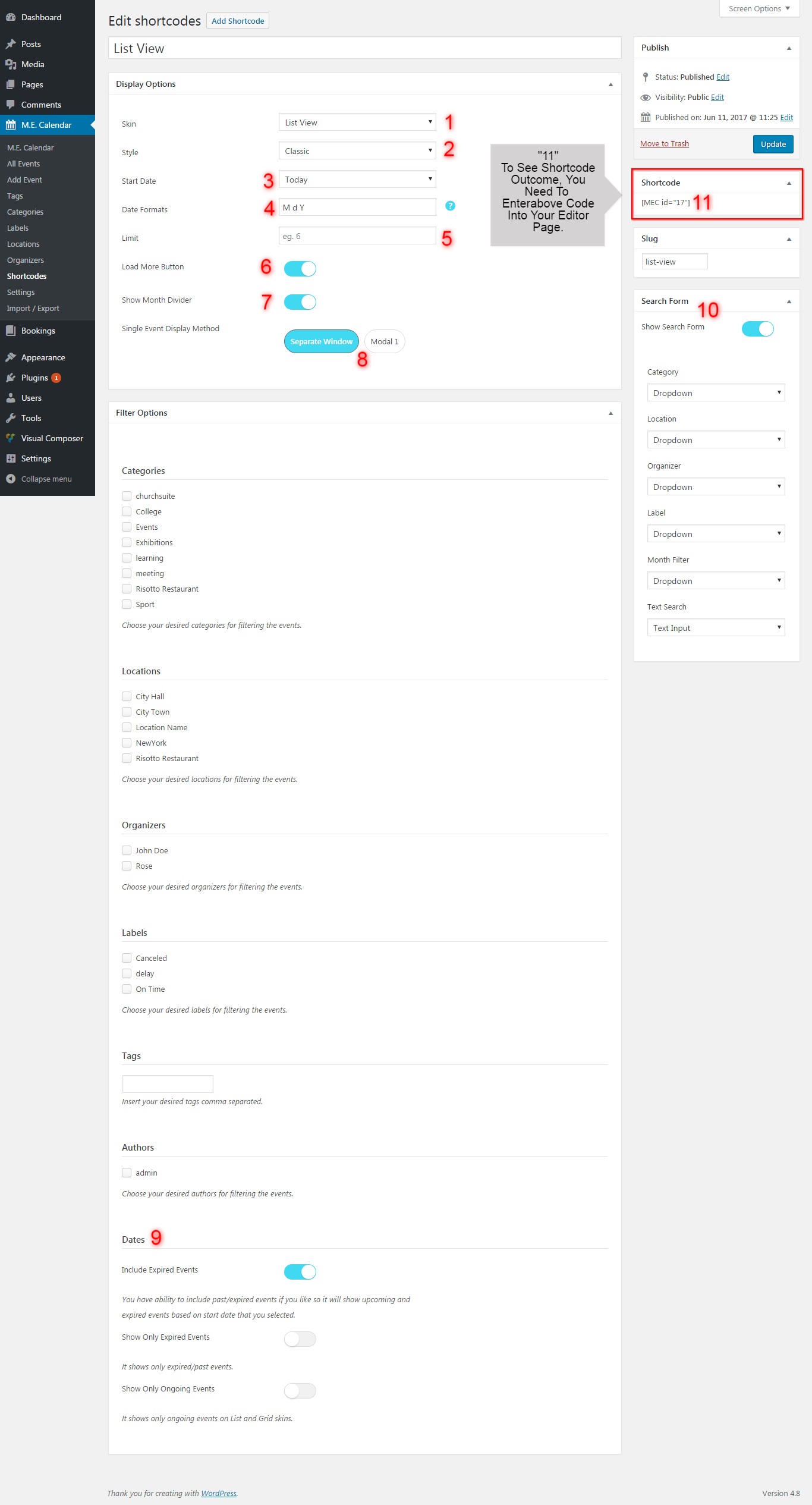Click the Tools wrench icon
Screen dimensions: 812x1505
click(11, 418)
